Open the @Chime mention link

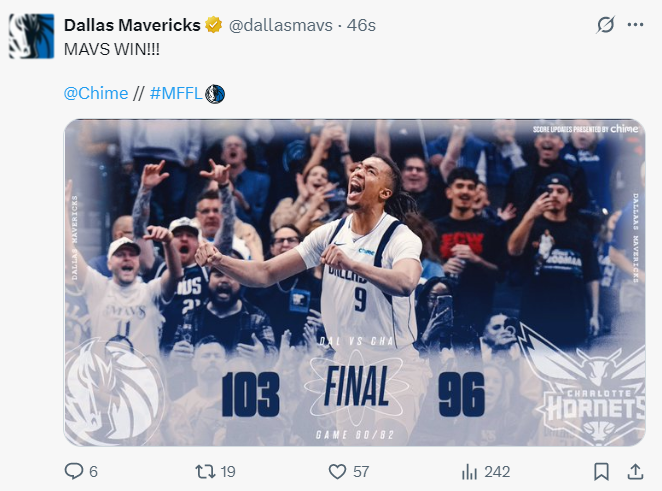pos(96,93)
